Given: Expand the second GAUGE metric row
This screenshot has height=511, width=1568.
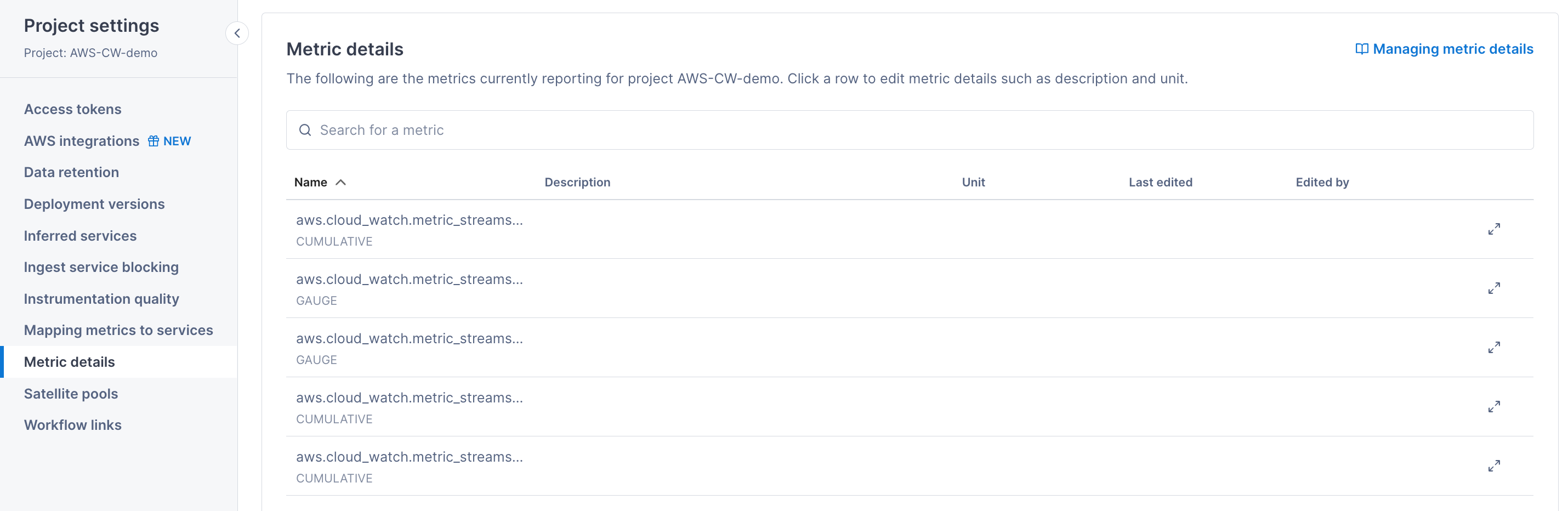Looking at the screenshot, I should click(x=1494, y=347).
